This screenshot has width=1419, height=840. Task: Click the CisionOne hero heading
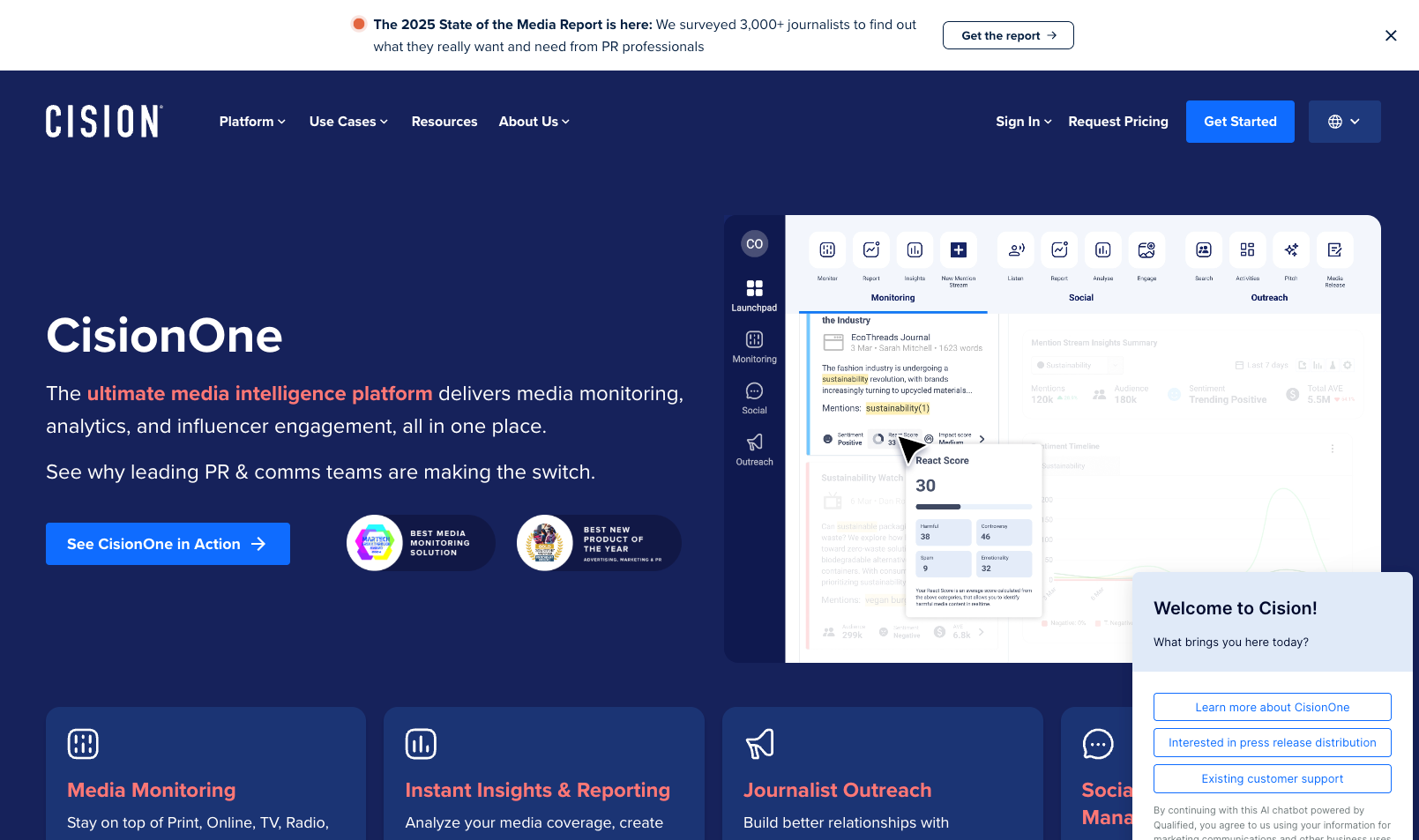[x=164, y=336]
